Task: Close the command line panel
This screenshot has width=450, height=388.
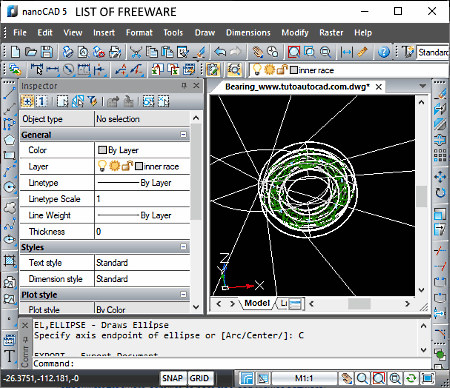Action: tap(25, 325)
